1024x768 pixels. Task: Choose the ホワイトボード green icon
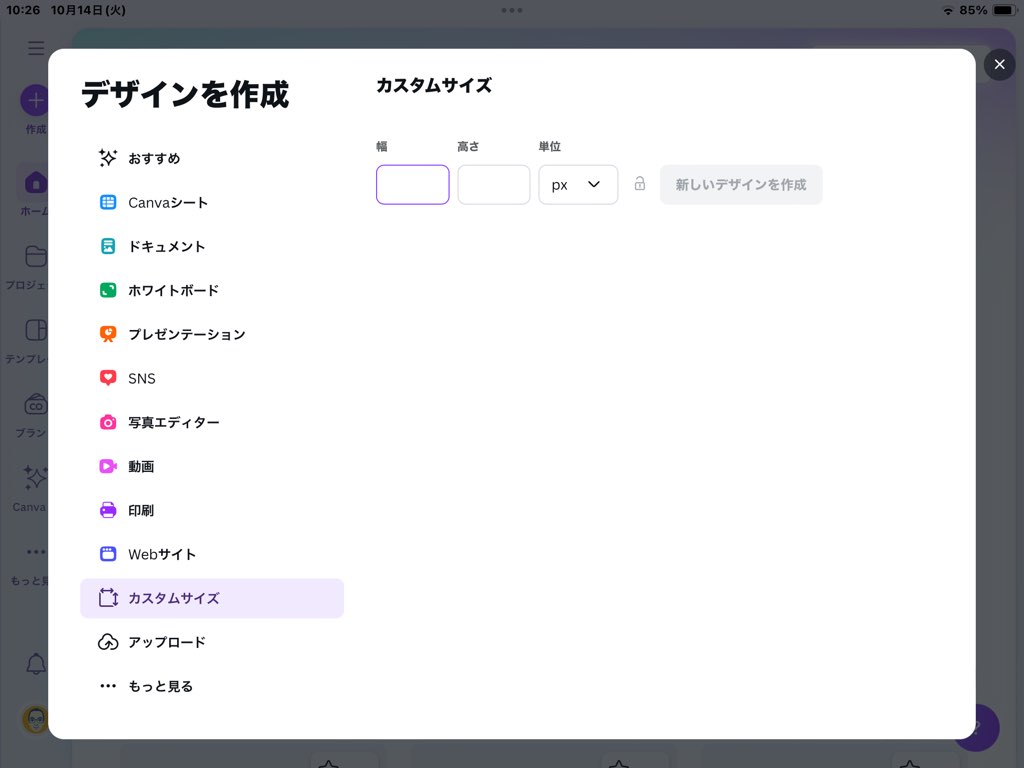[x=108, y=290]
